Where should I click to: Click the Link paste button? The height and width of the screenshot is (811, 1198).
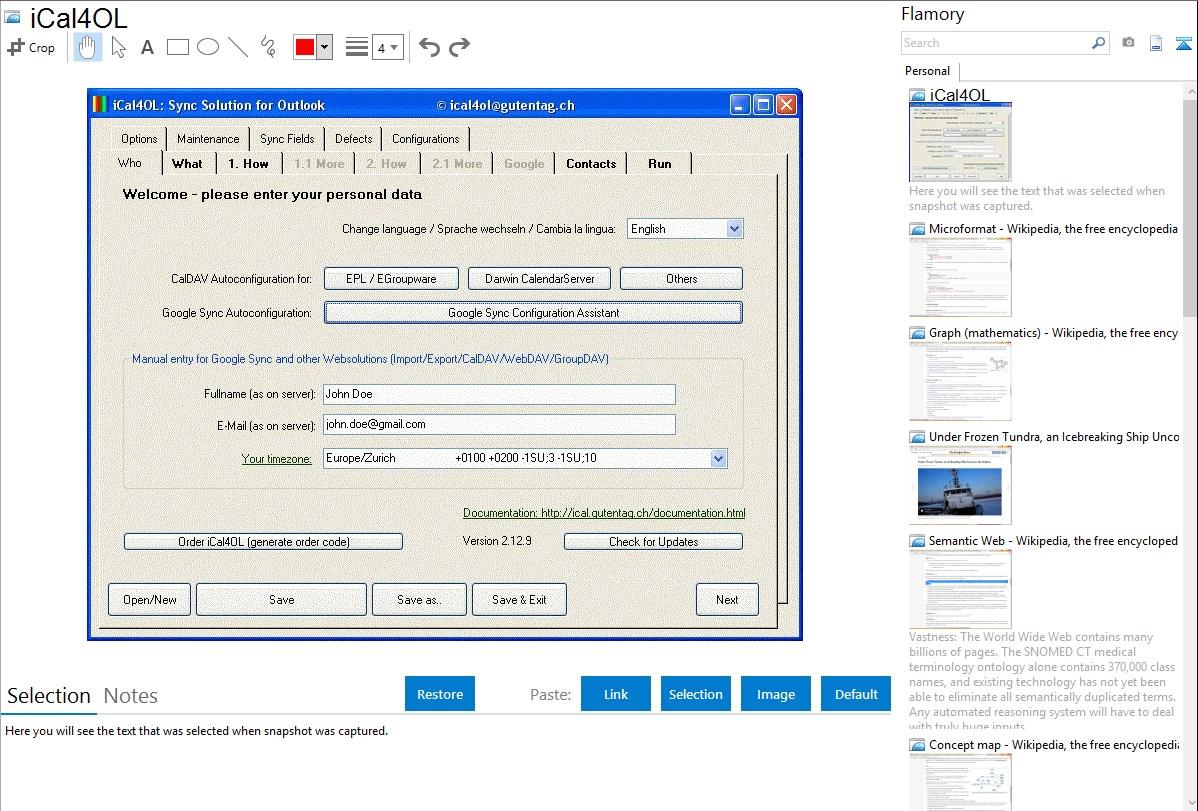point(616,694)
